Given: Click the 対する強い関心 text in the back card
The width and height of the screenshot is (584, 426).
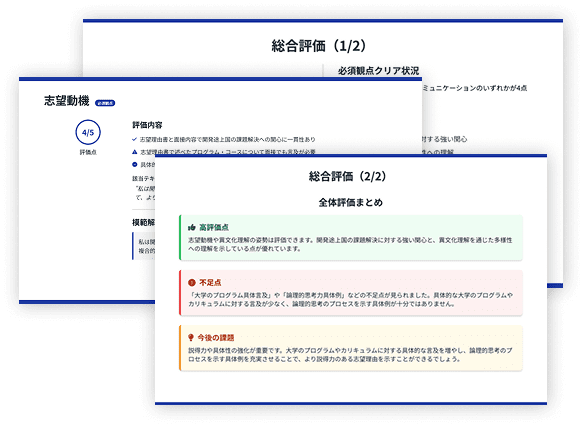Looking at the screenshot, I should (x=444, y=139).
